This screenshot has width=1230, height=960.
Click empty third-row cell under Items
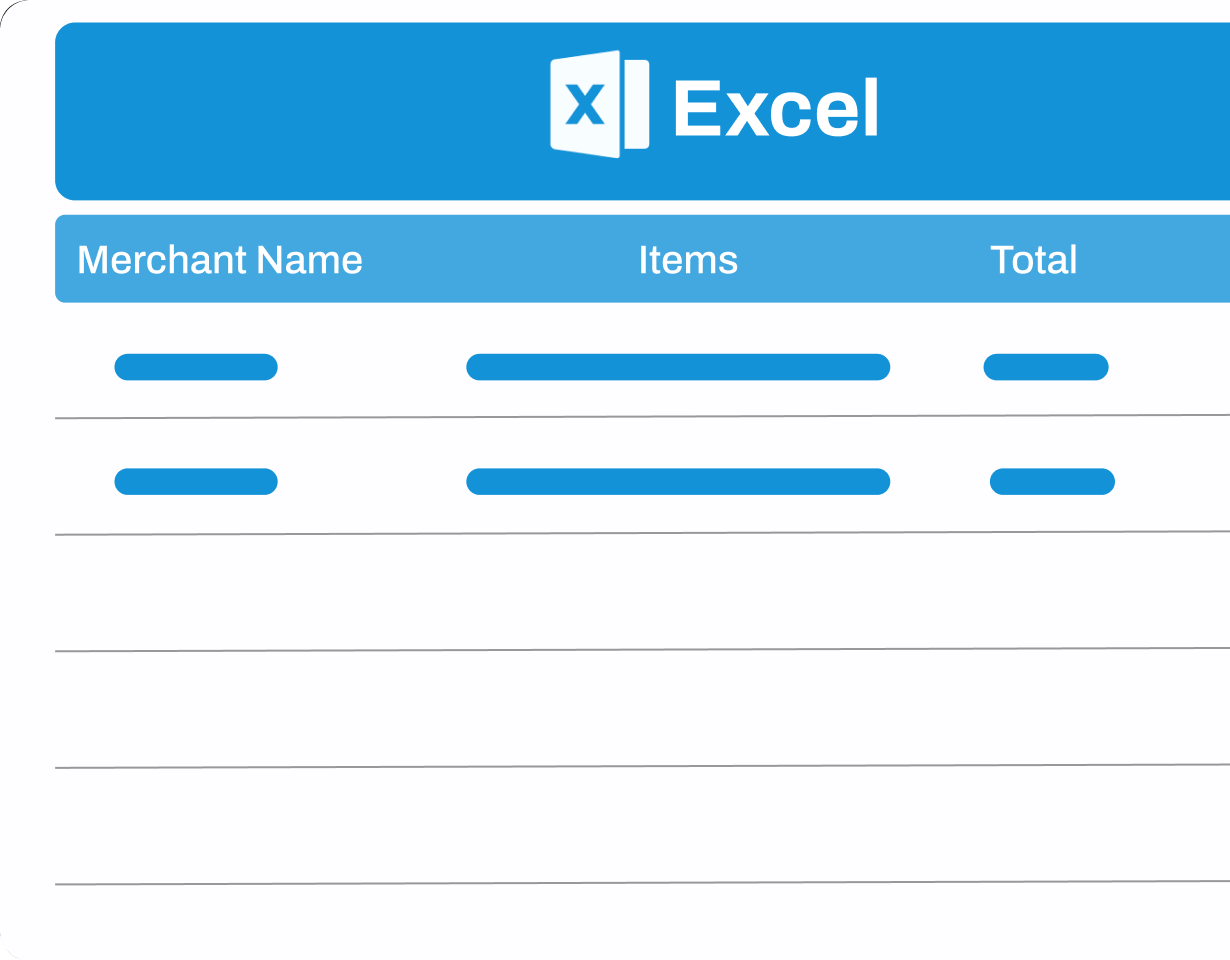coord(678,592)
